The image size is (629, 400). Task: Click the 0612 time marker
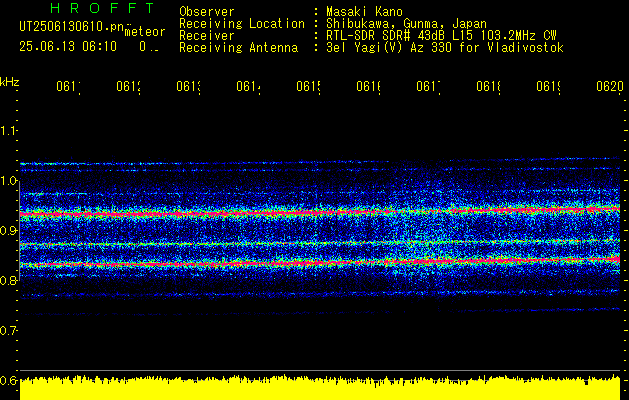pyautogui.click(x=128, y=87)
